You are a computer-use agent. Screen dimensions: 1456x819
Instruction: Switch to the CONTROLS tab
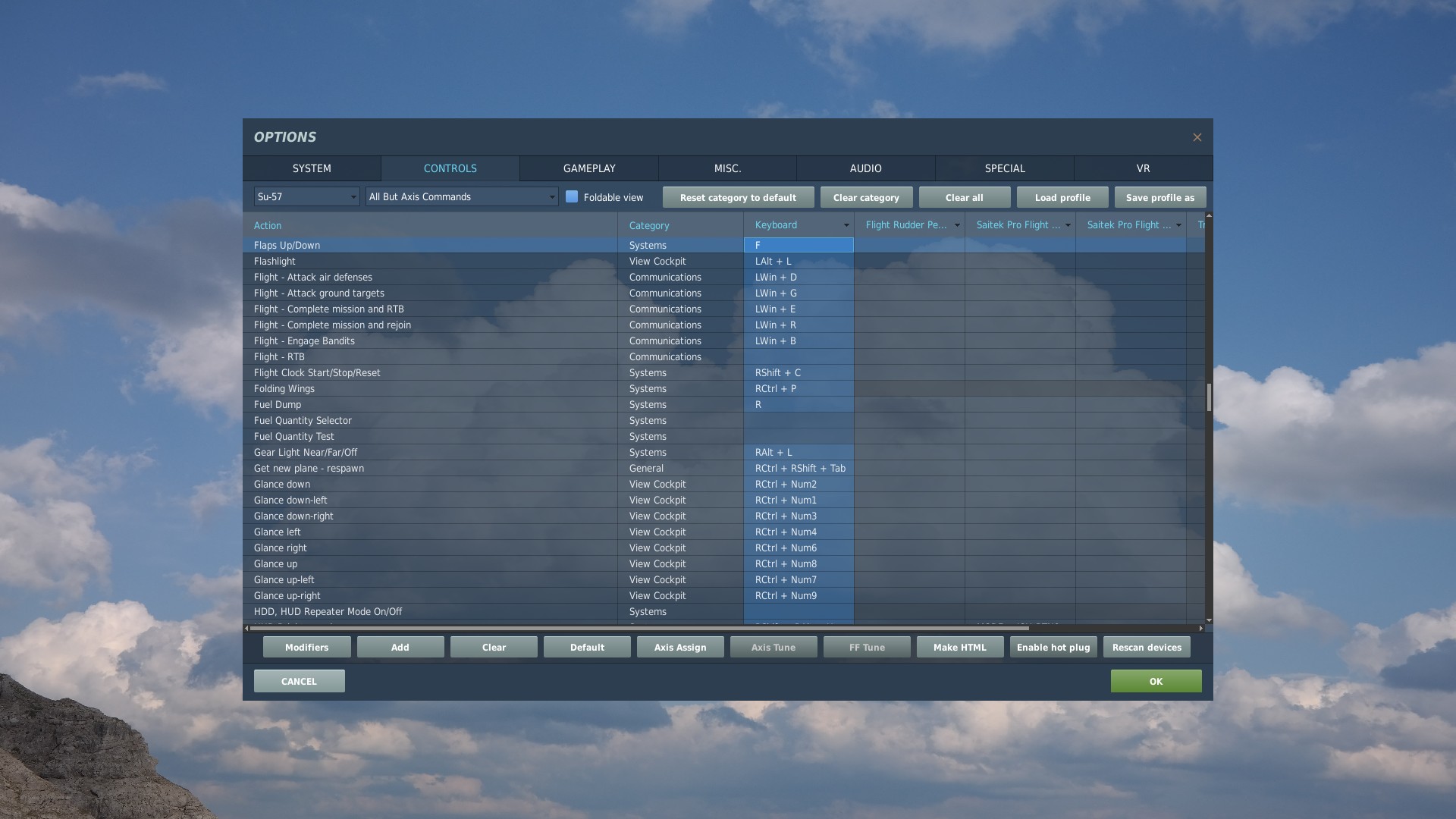(450, 168)
